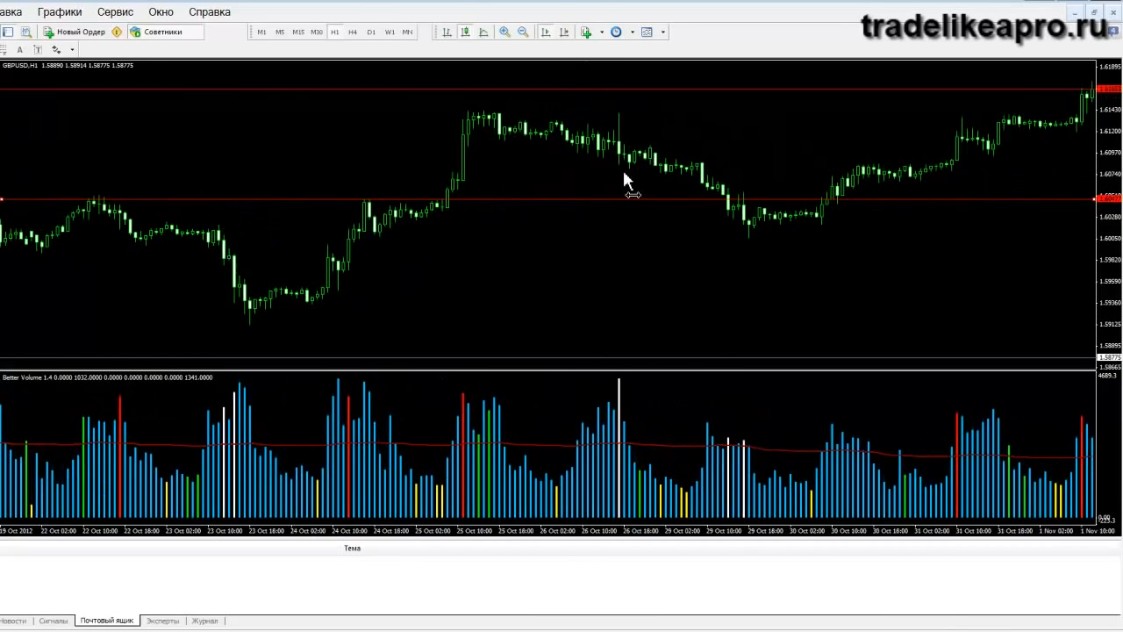Open the Сервис menu
1123x632 pixels.
115,12
